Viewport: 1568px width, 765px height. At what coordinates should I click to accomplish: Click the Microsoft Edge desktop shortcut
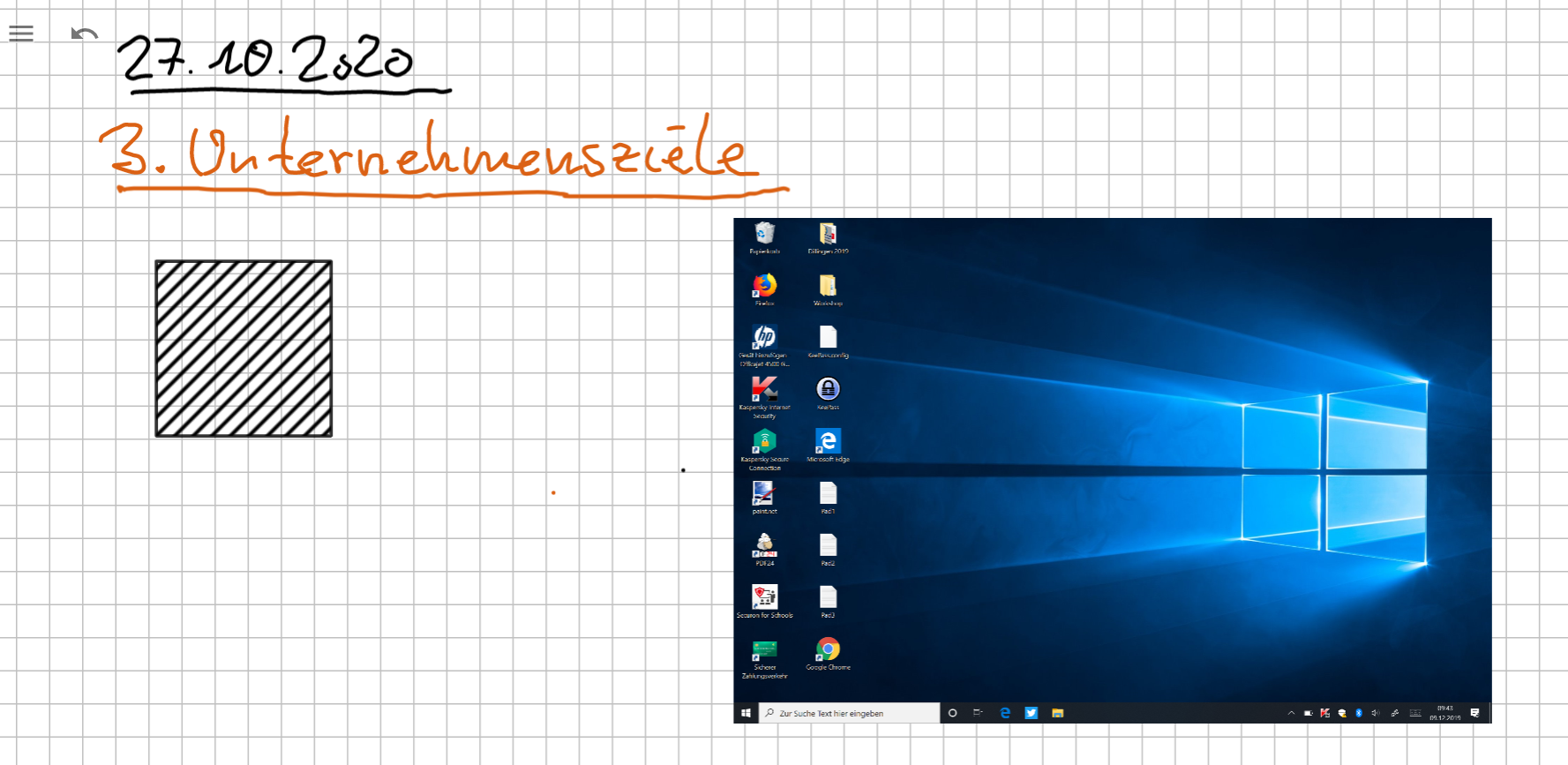click(x=828, y=441)
